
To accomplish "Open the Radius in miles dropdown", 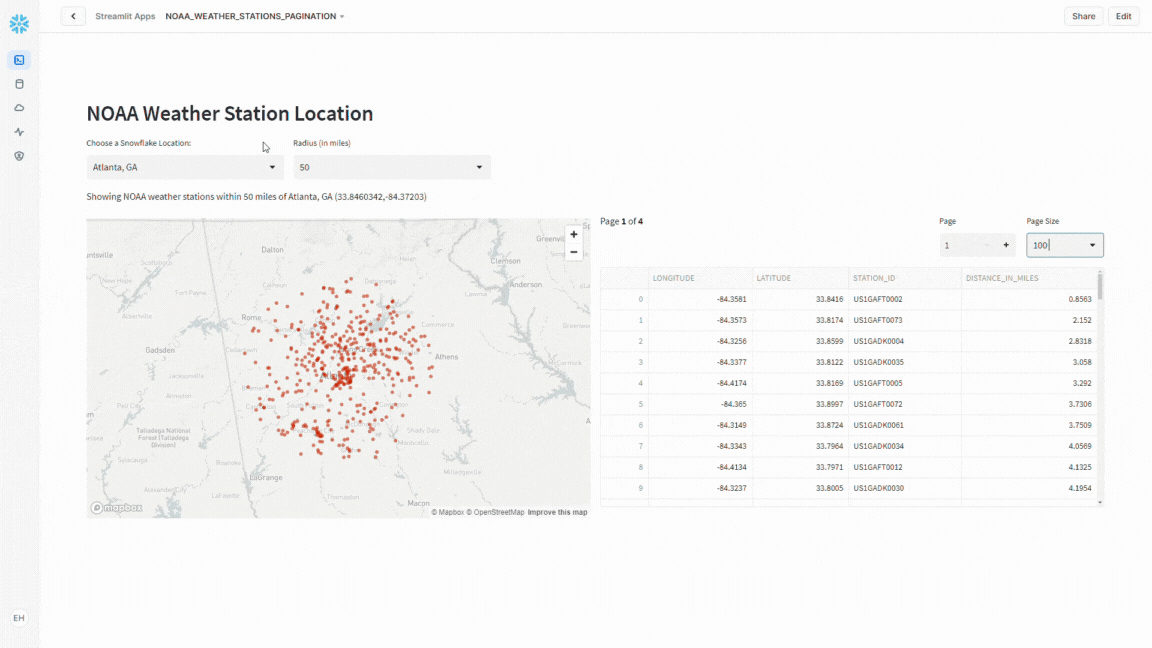I will point(391,167).
